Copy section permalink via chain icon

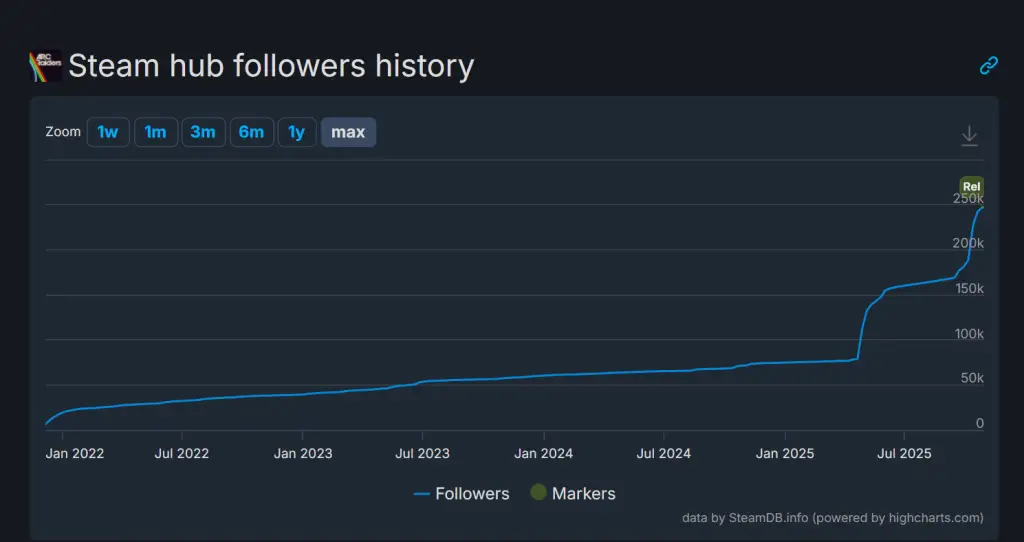(x=989, y=66)
